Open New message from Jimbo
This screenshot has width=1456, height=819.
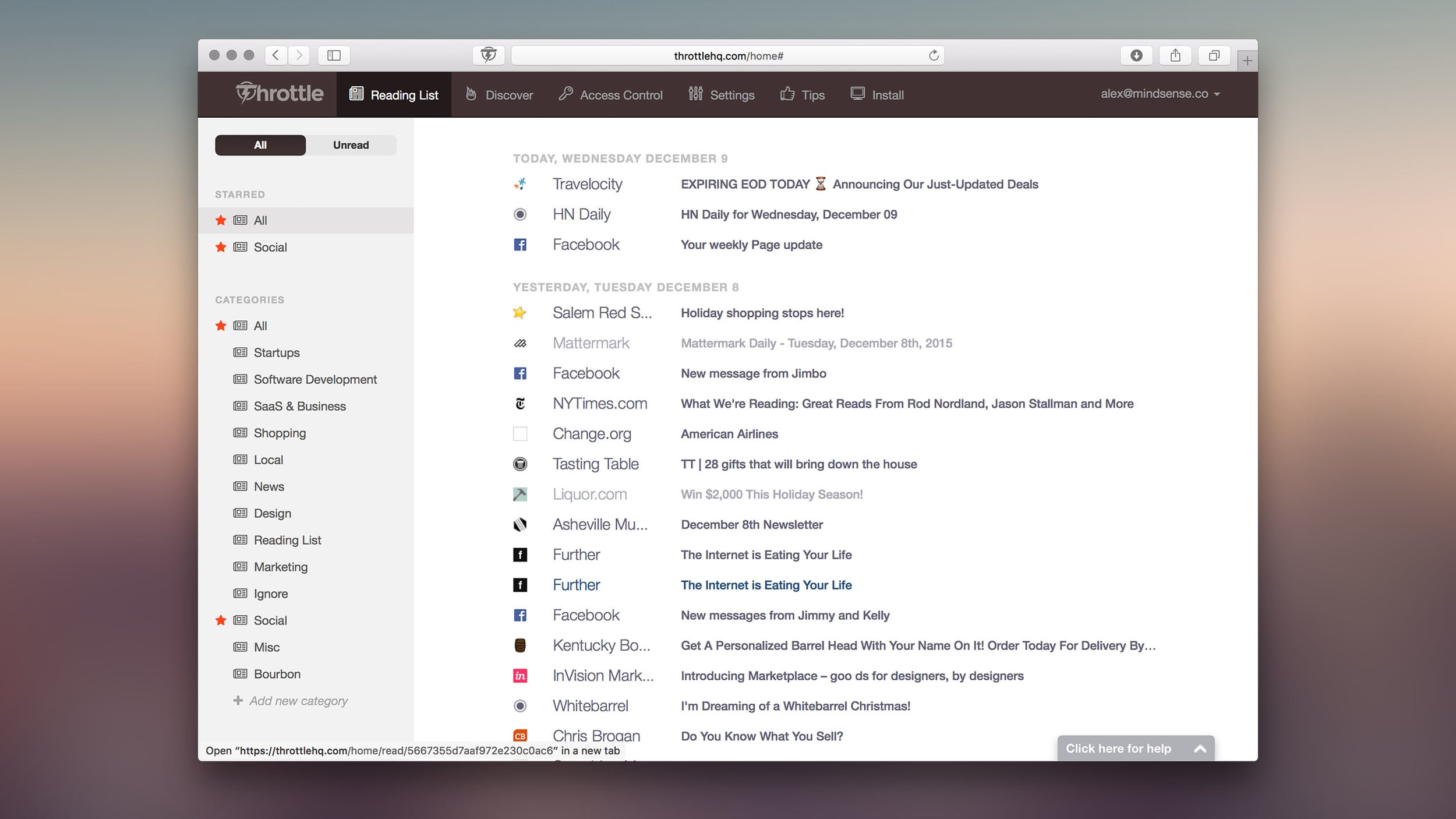coord(754,373)
